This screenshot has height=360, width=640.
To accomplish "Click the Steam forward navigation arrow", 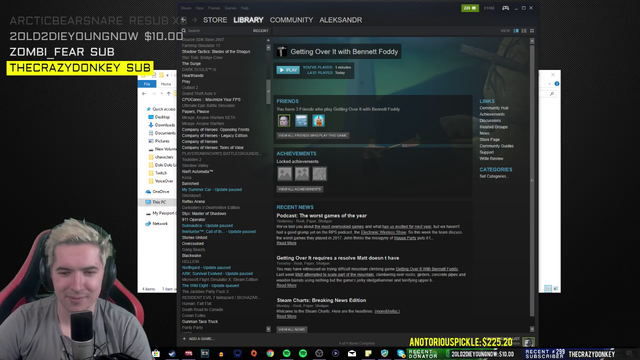I will point(194,20).
